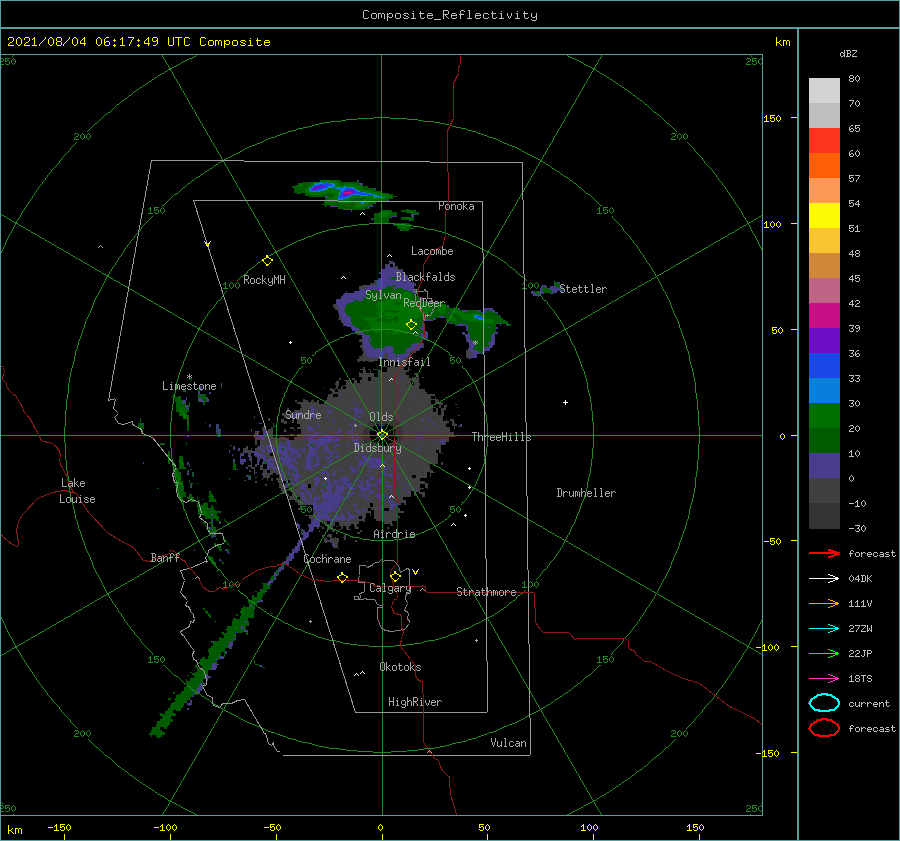Click the Didsbury city label
This screenshot has height=841, width=900.
(377, 448)
